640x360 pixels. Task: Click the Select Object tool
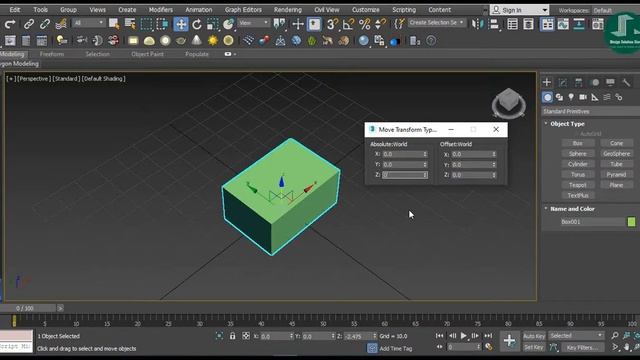coord(114,24)
